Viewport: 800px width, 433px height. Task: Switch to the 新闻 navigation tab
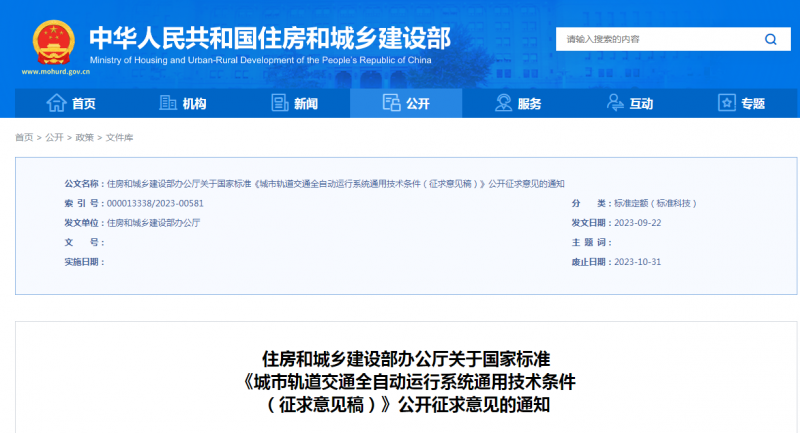[306, 104]
